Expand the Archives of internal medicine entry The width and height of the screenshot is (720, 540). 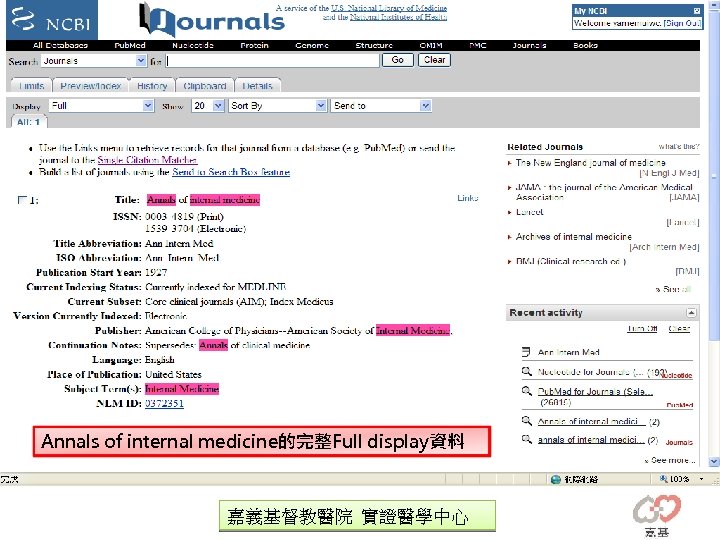[x=509, y=237]
